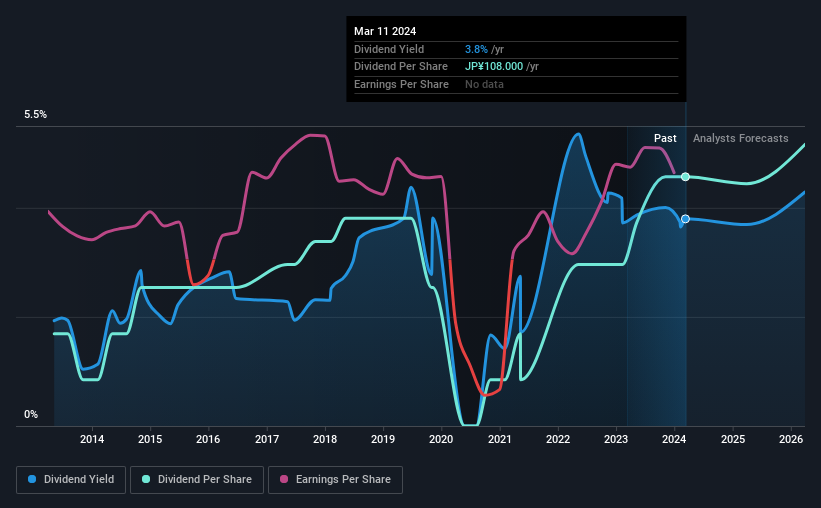Click the tooltip 'Dividend Per Share' row label
The width and height of the screenshot is (821, 508).
click(x=401, y=67)
